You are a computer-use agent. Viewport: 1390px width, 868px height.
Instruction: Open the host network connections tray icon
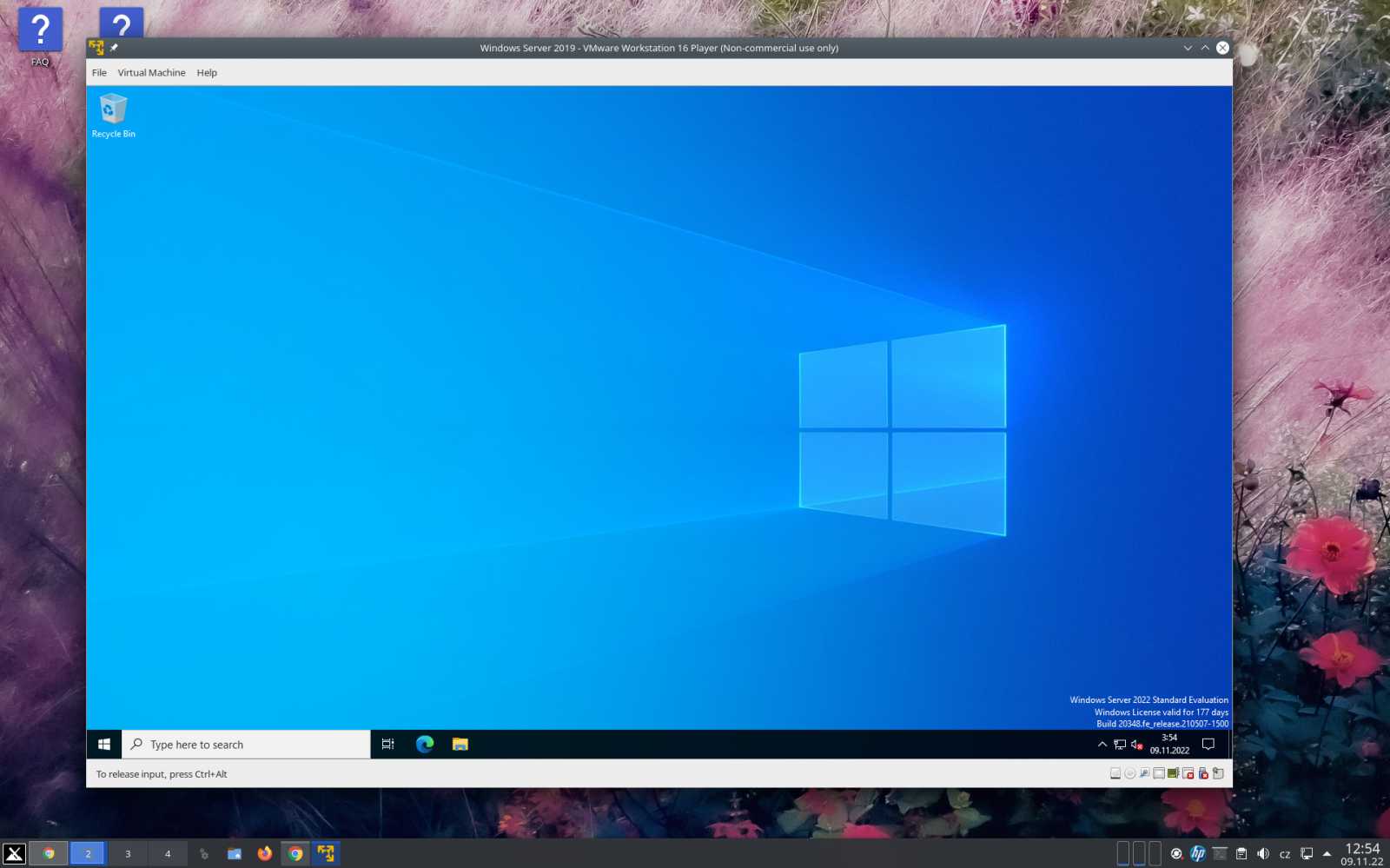[1307, 853]
